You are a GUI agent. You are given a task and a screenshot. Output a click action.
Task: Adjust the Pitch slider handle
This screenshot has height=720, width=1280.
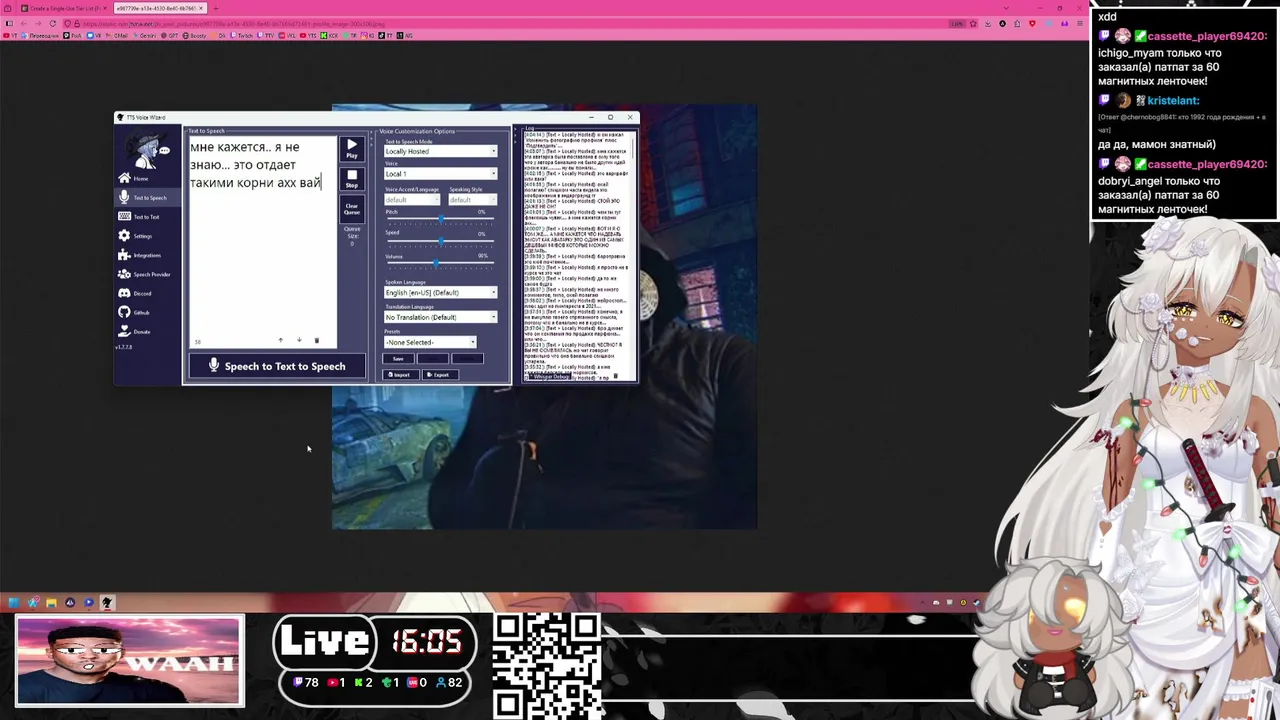coord(441,220)
